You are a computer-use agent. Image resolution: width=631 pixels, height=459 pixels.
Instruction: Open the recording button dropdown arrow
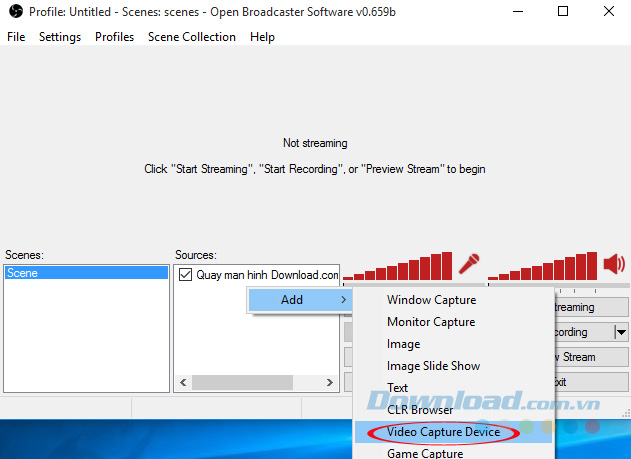(x=621, y=332)
